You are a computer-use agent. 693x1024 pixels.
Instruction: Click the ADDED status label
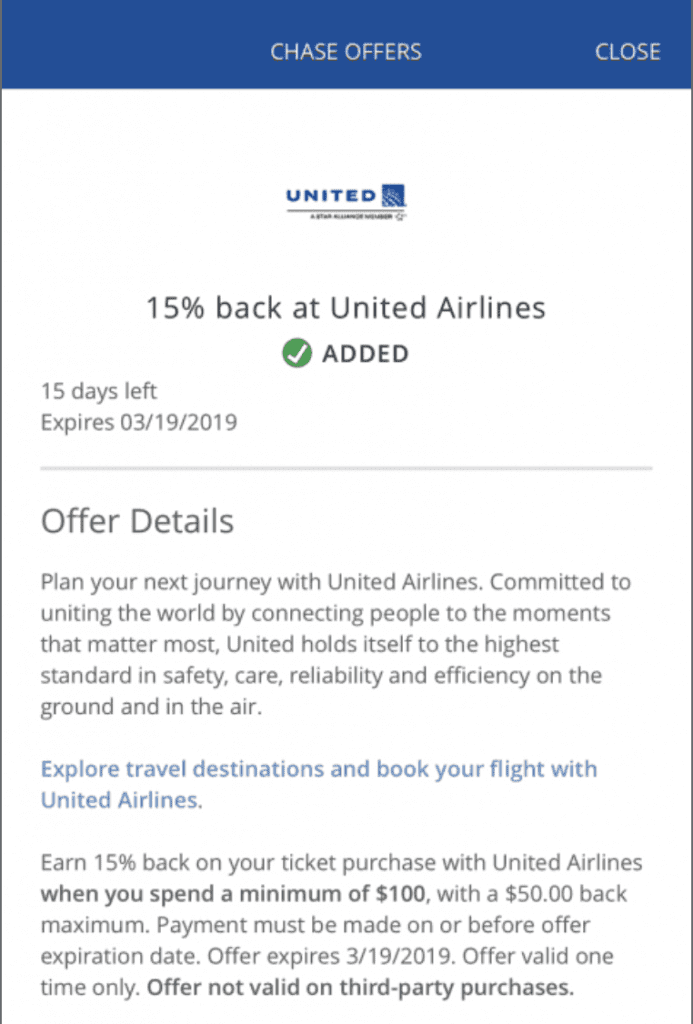[365, 354]
